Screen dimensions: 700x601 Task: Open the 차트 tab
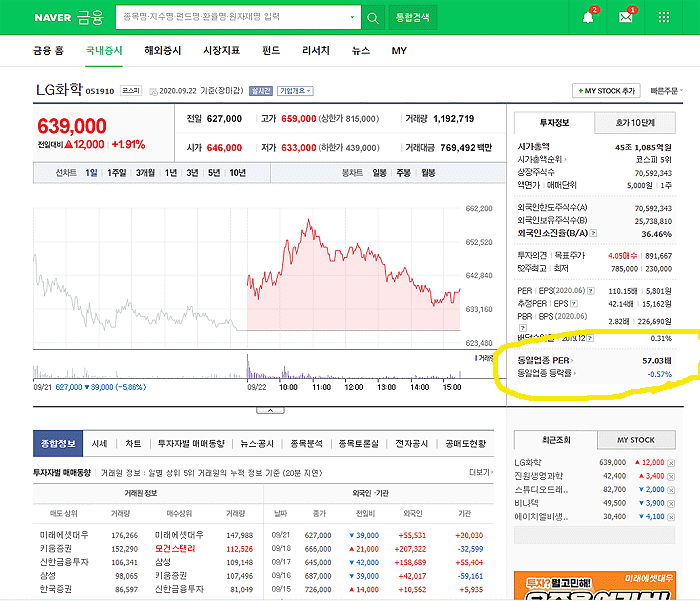tap(133, 444)
